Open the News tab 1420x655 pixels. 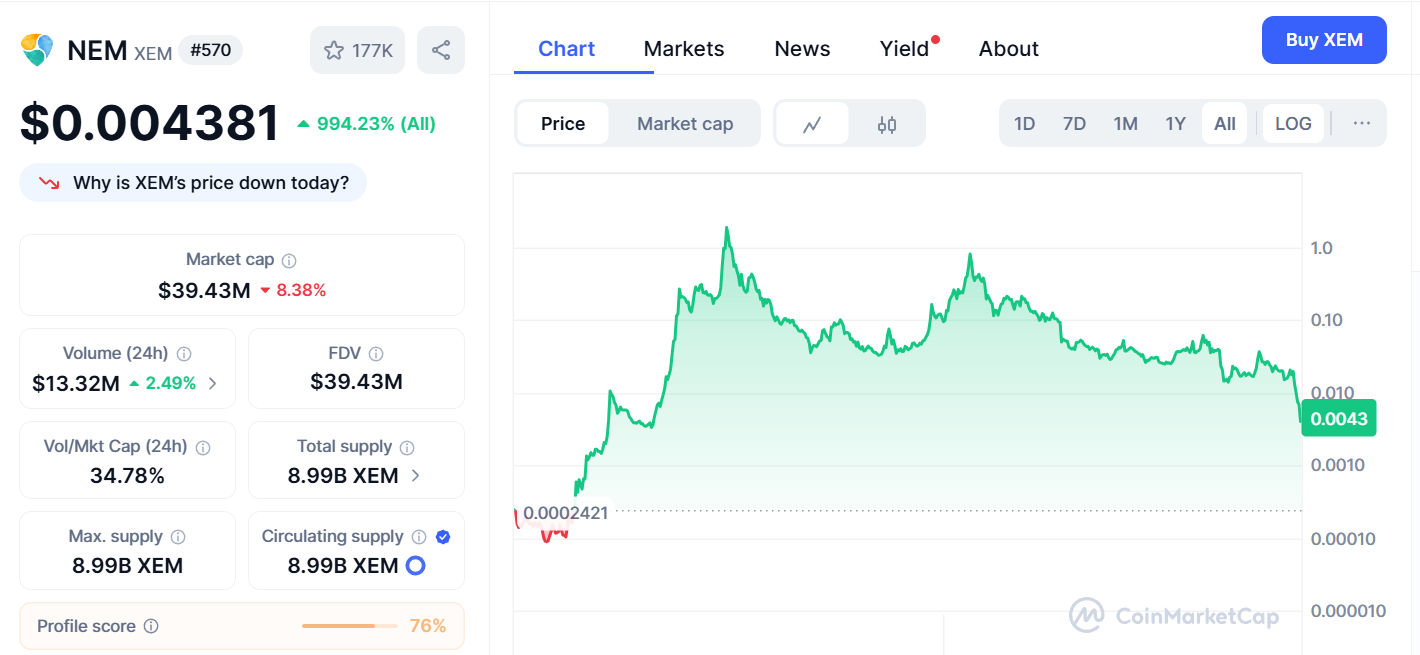coord(802,49)
